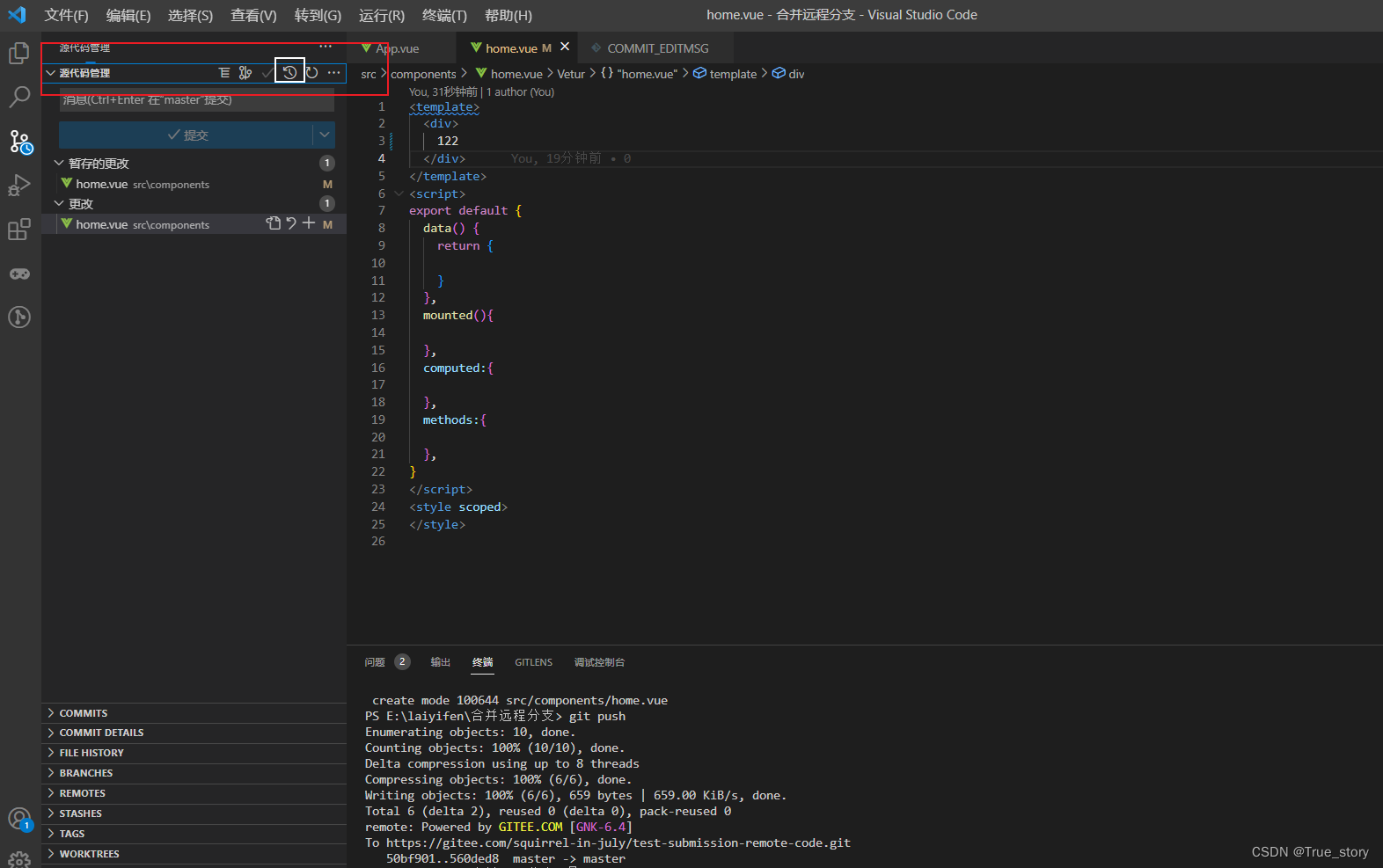Open the 文件(F) menu
1383x868 pixels.
67,15
